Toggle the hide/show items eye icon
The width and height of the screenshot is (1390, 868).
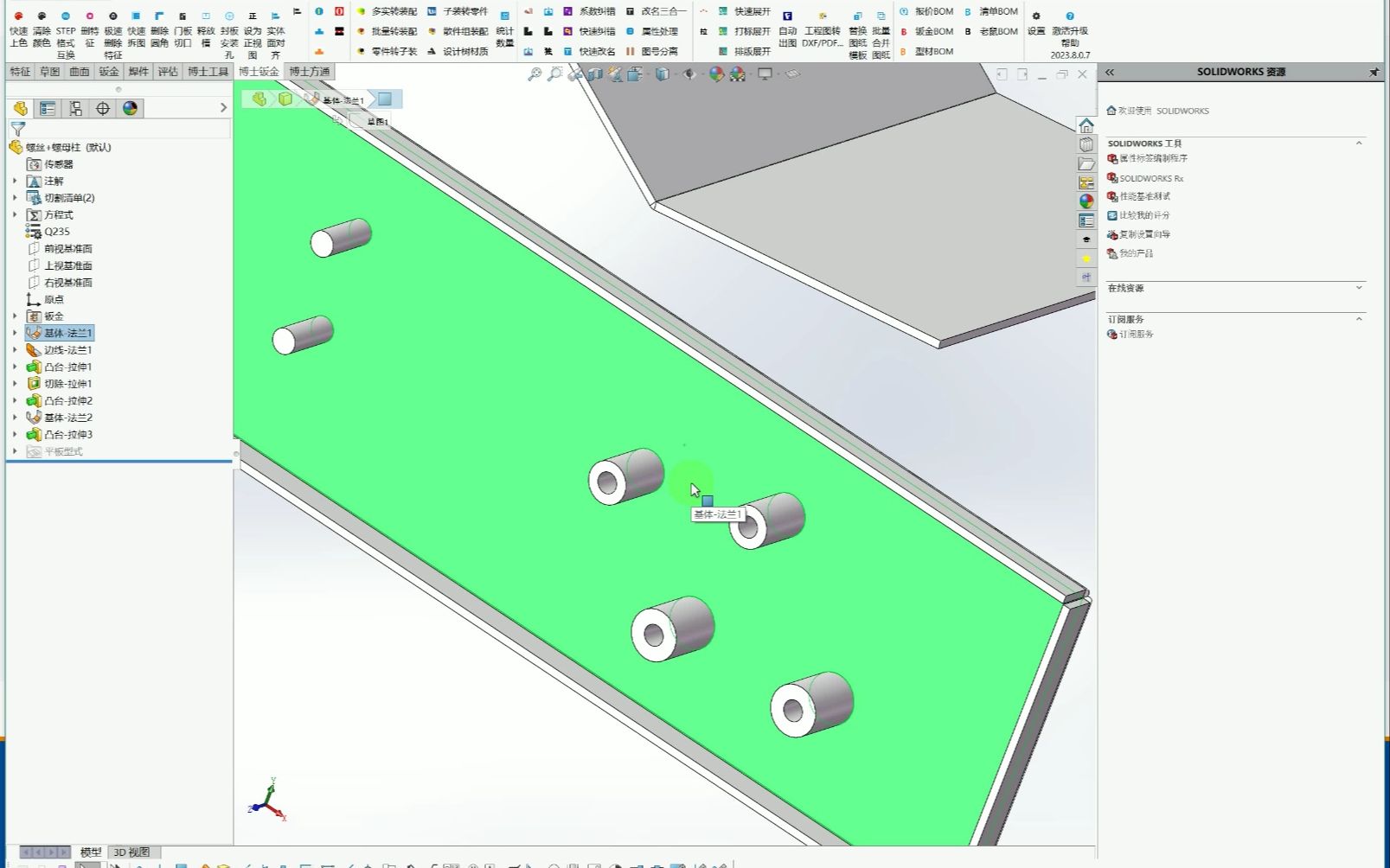pos(689,74)
